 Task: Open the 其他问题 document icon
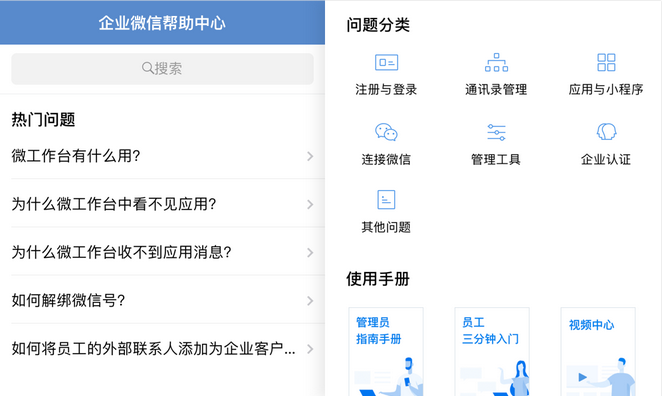[x=386, y=200]
